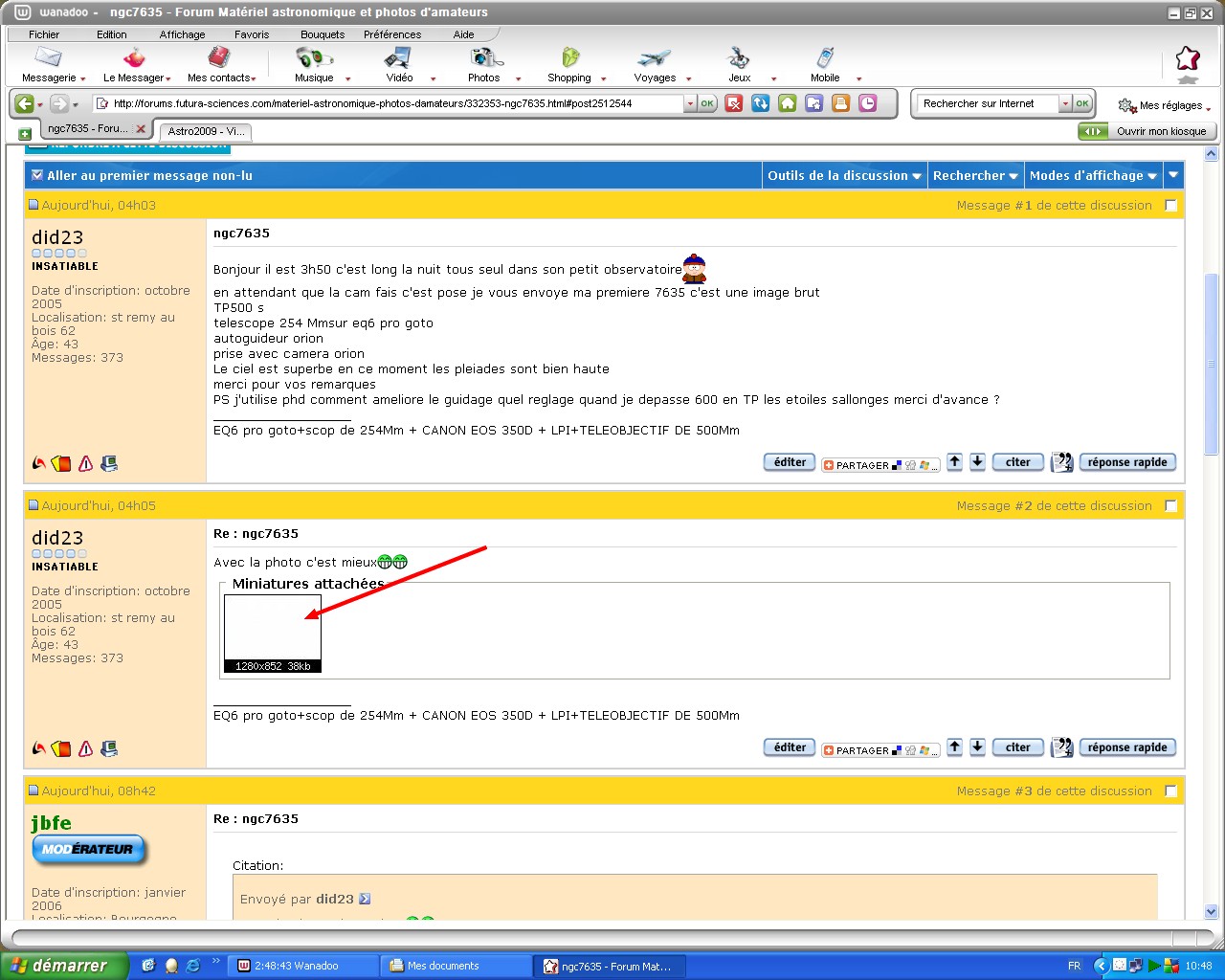Open the Vidéo icon
Image resolution: width=1225 pixels, height=980 pixels.
pyautogui.click(x=397, y=57)
